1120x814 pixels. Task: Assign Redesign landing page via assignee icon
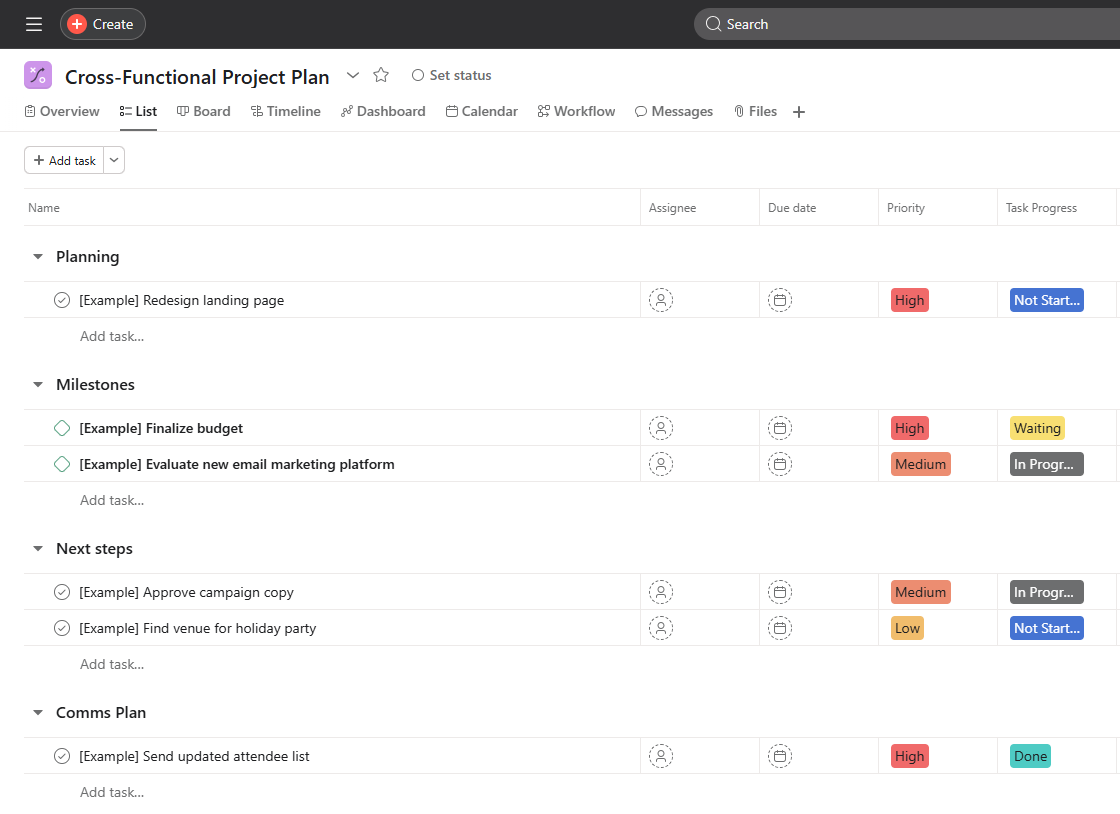(x=661, y=300)
